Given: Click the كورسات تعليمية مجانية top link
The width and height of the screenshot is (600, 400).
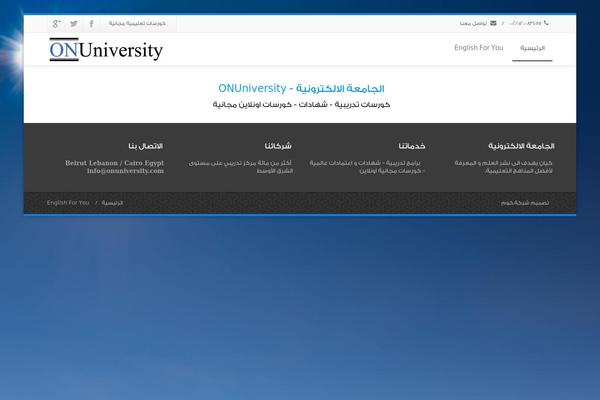Looking at the screenshot, I should click(x=137, y=23).
